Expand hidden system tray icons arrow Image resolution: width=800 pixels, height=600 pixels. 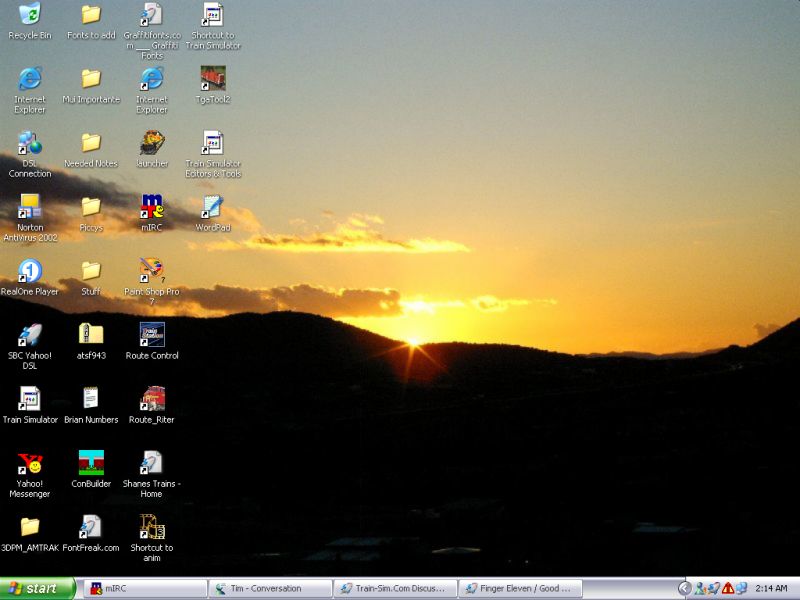point(685,588)
